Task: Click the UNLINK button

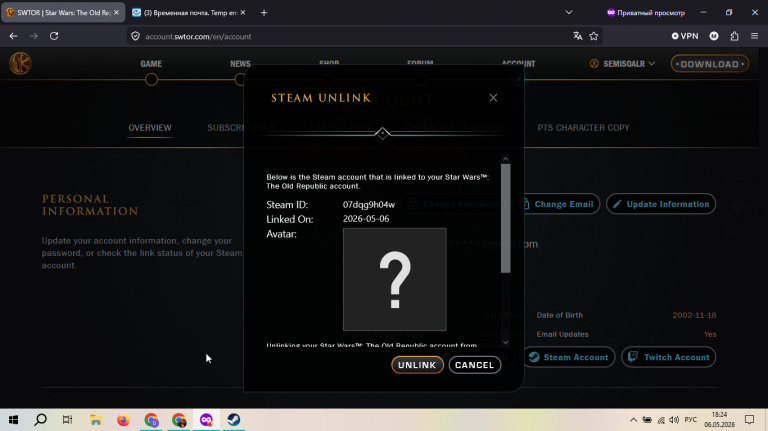Action: point(417,365)
